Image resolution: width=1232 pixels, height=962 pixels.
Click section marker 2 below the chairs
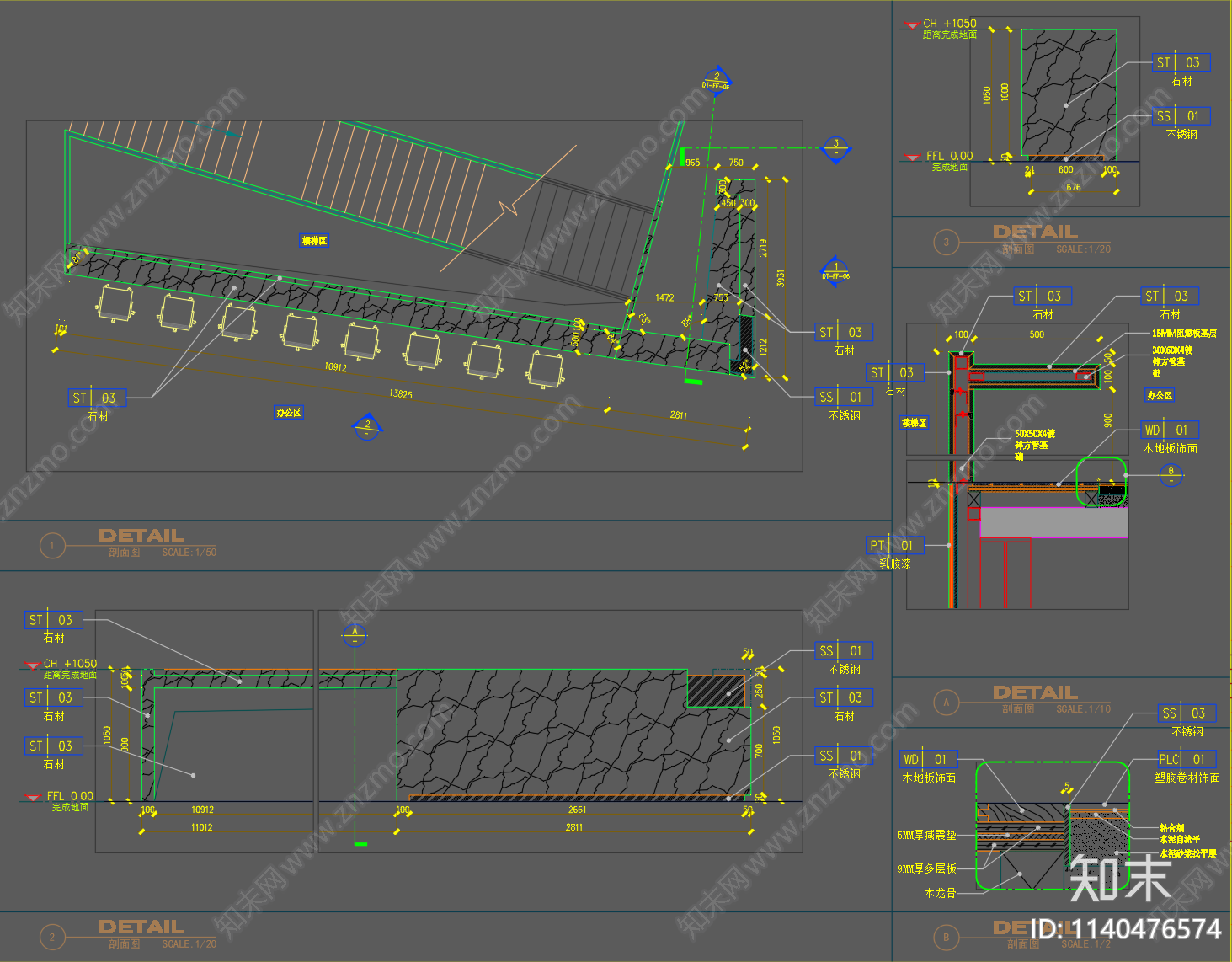click(x=367, y=427)
